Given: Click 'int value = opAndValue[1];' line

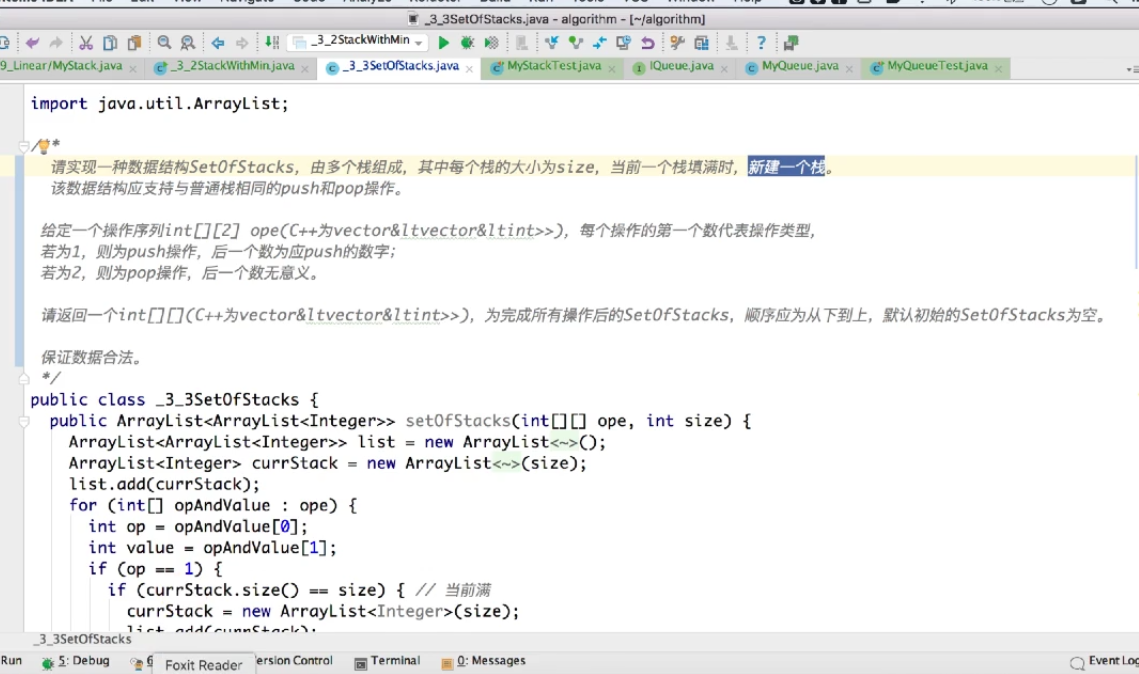Looking at the screenshot, I should 212,548.
